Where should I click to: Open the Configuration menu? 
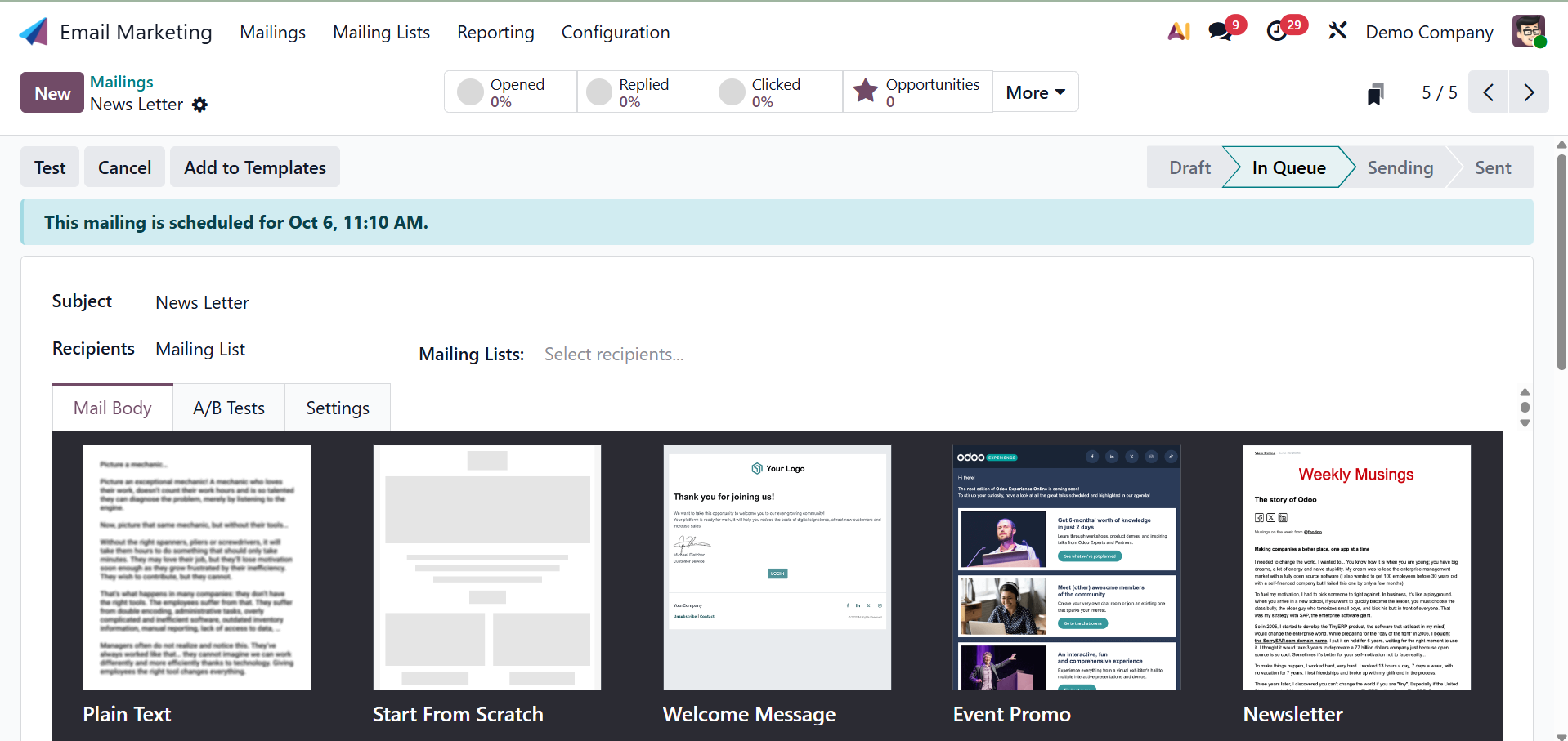[615, 33]
